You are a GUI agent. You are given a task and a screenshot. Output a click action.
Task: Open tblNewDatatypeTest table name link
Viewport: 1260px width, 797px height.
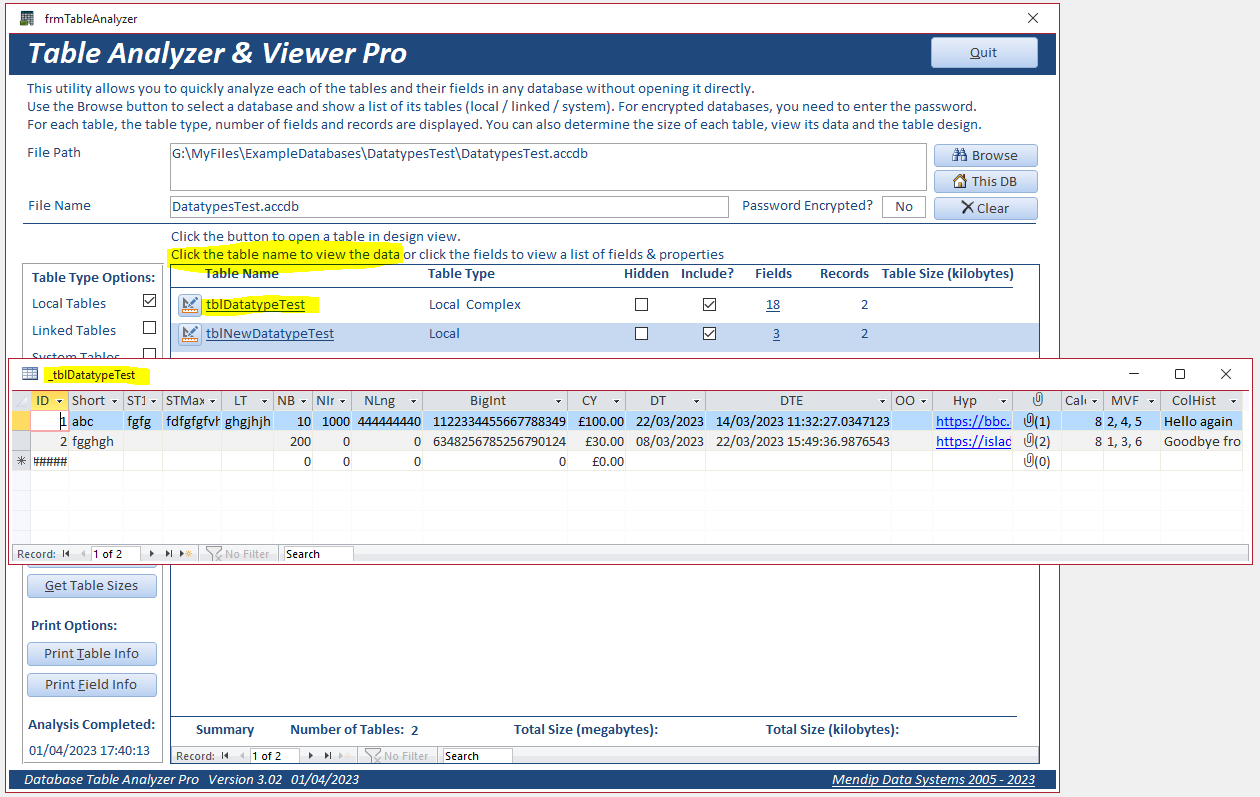[x=270, y=334]
